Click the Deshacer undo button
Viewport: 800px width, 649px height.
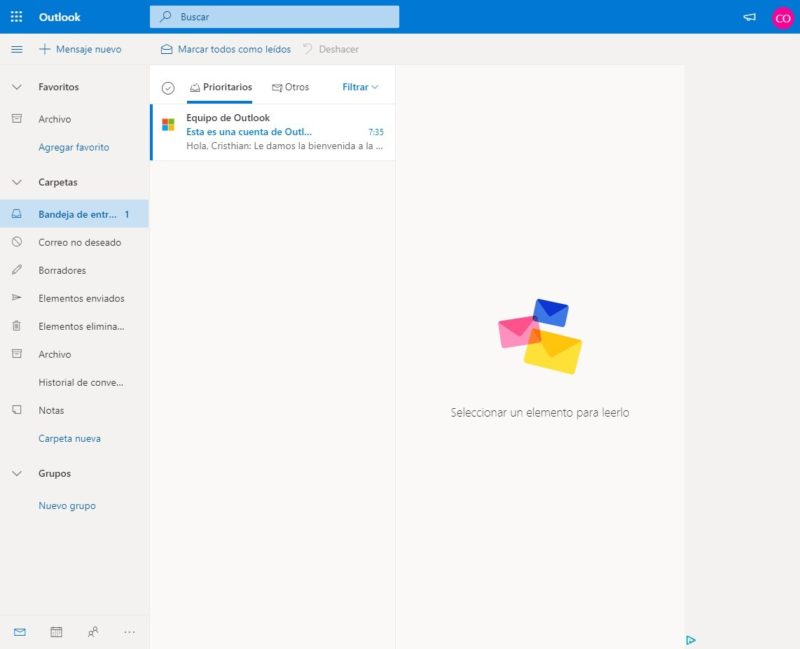pos(331,49)
